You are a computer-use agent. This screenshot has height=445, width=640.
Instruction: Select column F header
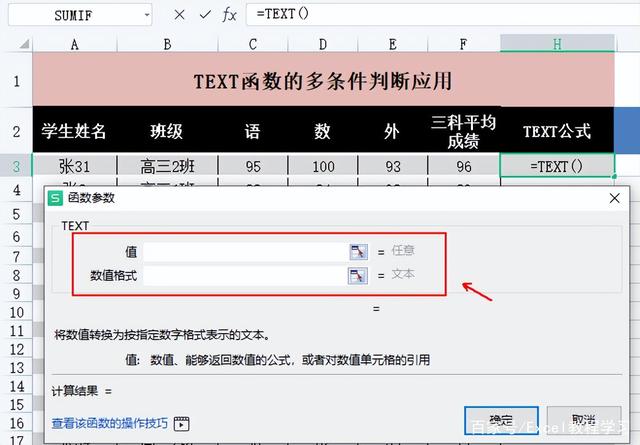464,44
